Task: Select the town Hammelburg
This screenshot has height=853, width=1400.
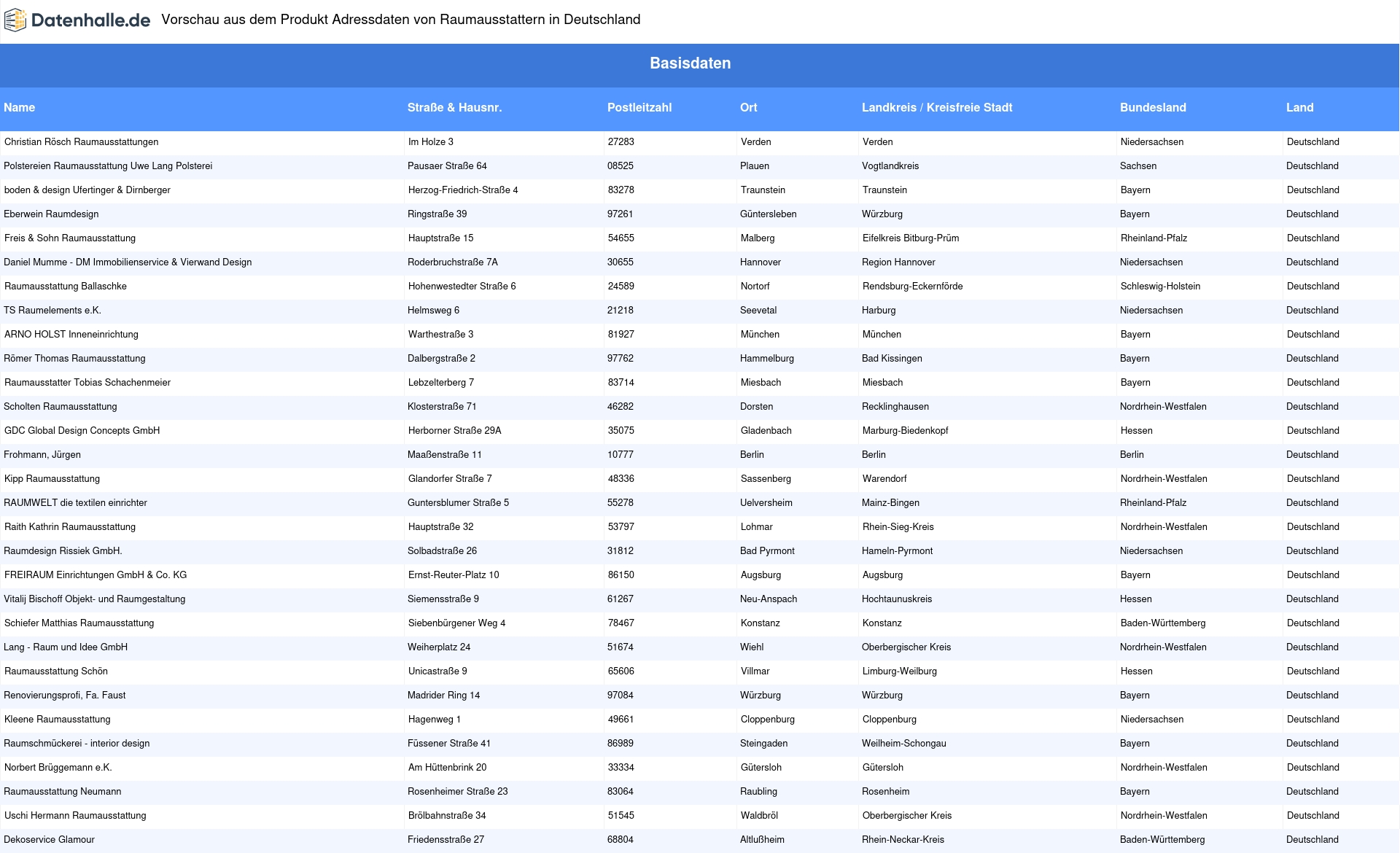Action: 767,359
